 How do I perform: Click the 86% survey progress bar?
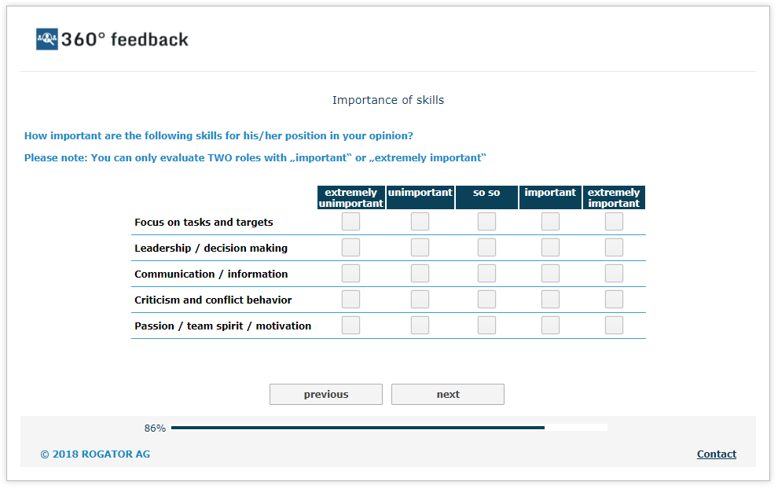[388, 428]
